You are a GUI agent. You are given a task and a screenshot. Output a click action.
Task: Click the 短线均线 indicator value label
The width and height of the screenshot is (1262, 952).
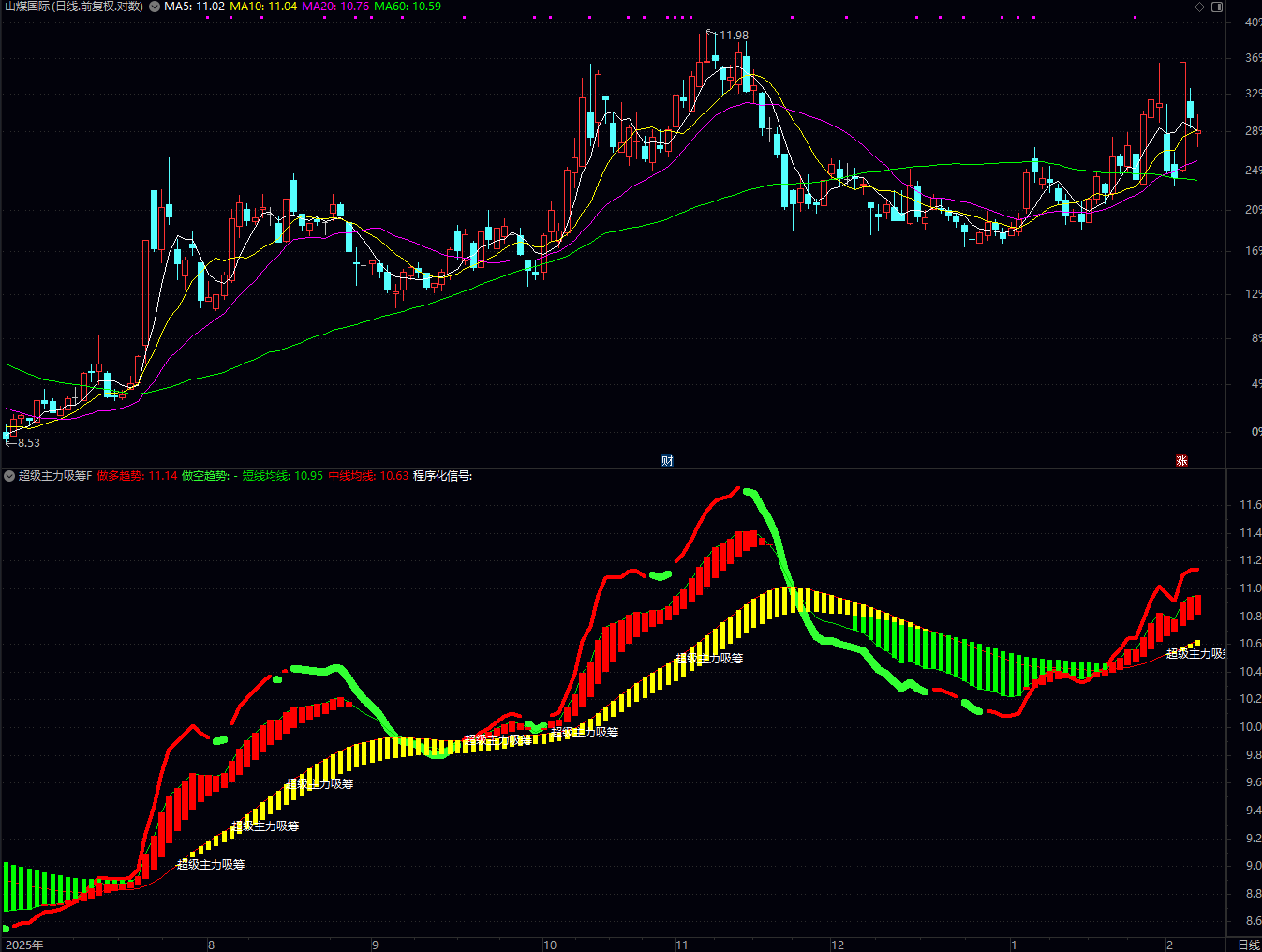coord(282,476)
